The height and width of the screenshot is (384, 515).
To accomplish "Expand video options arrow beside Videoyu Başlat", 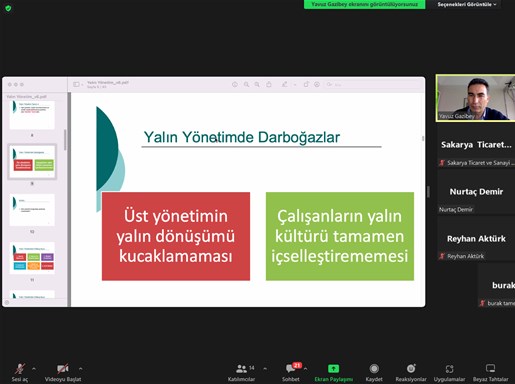I will 80,369.
